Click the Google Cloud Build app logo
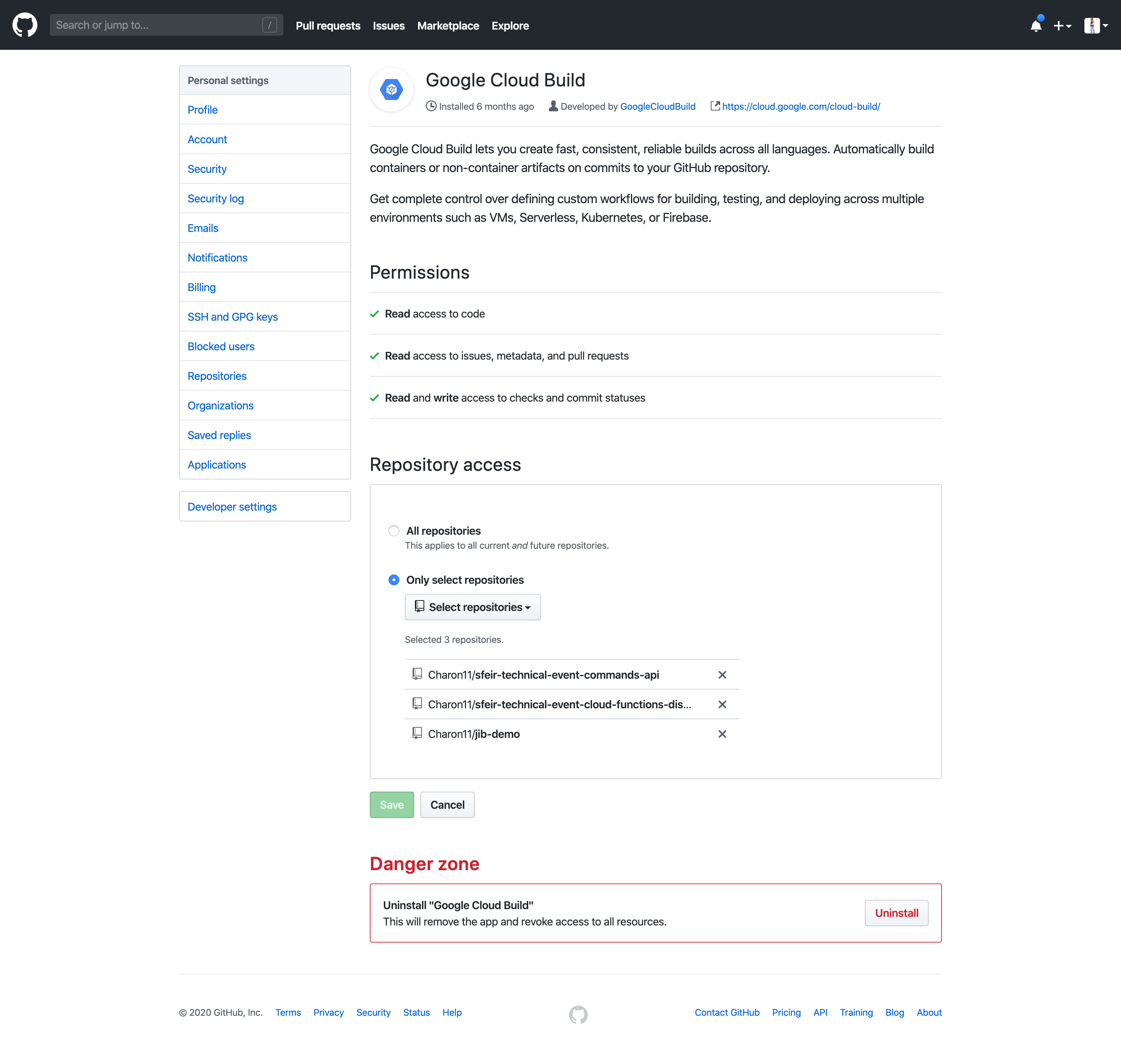 pos(392,90)
